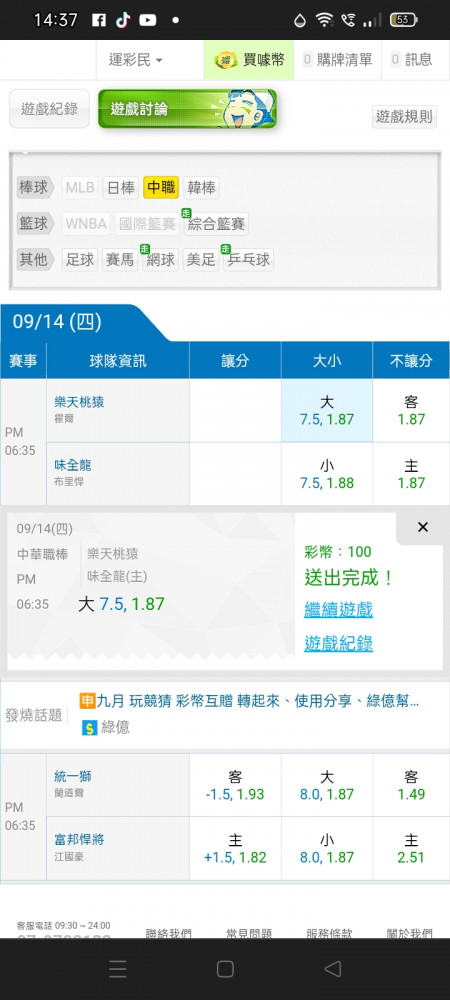
Task: Select 韓棒 league filter
Action: [x=201, y=188]
